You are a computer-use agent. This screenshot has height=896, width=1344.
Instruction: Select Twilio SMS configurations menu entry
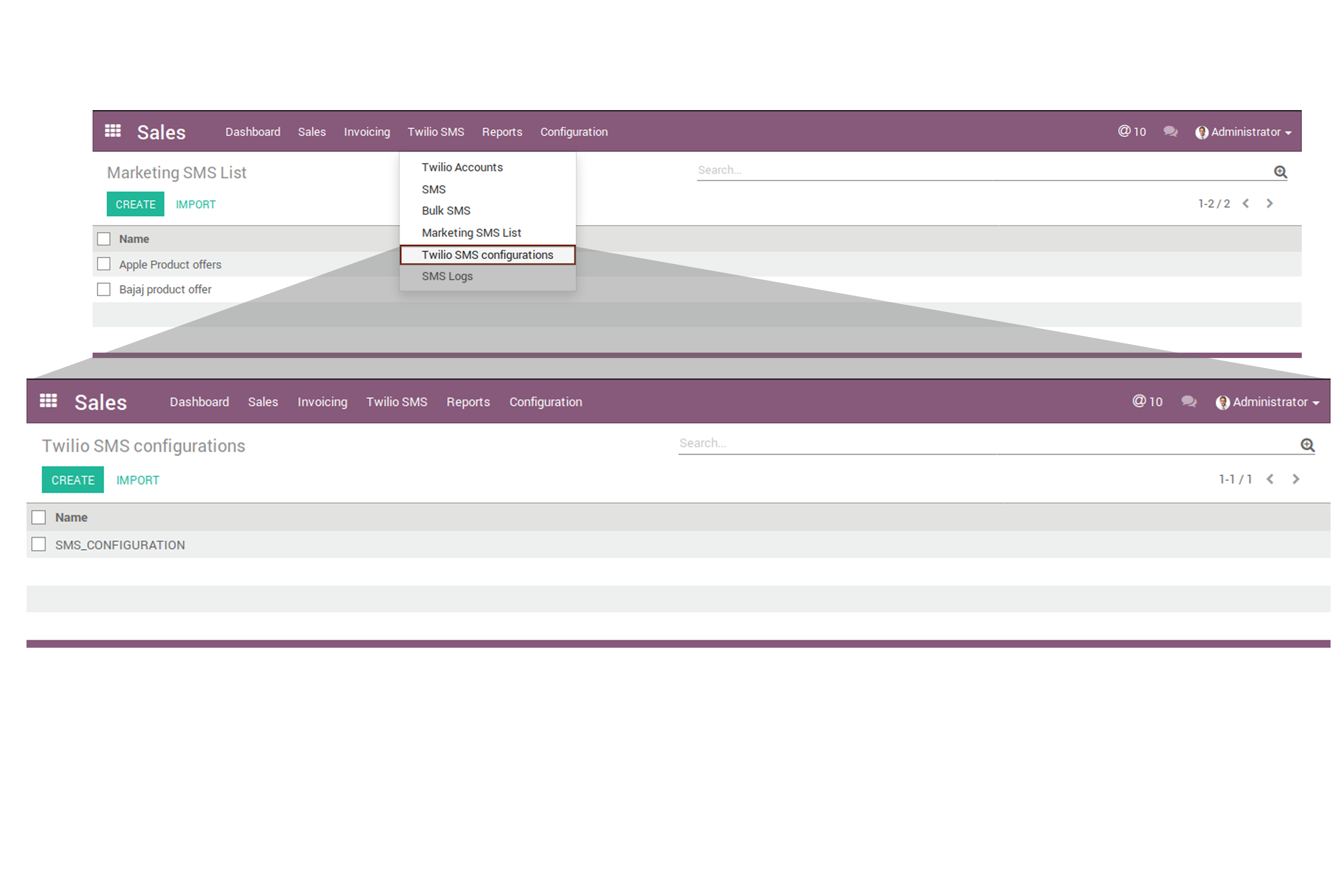(487, 255)
